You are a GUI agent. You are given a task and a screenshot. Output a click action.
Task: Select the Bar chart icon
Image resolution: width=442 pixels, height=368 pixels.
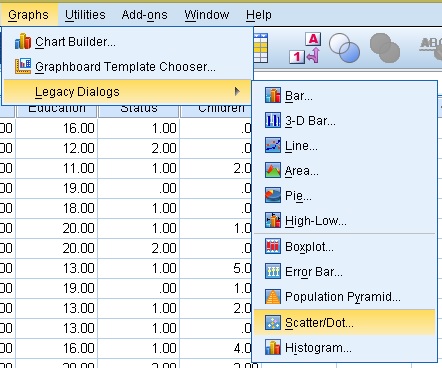tap(273, 96)
